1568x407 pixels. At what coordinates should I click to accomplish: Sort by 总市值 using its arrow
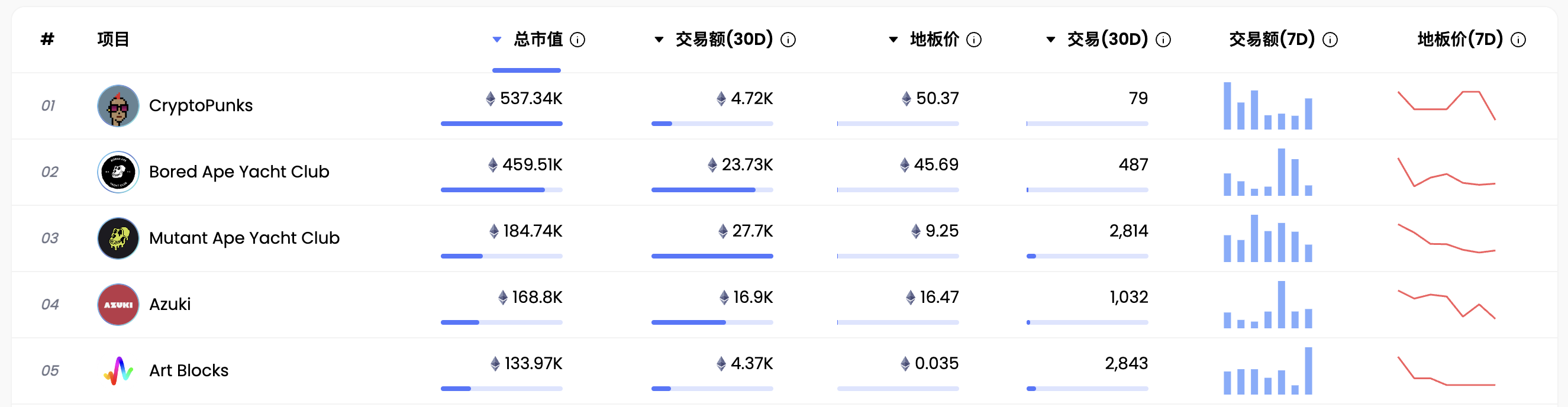(496, 40)
